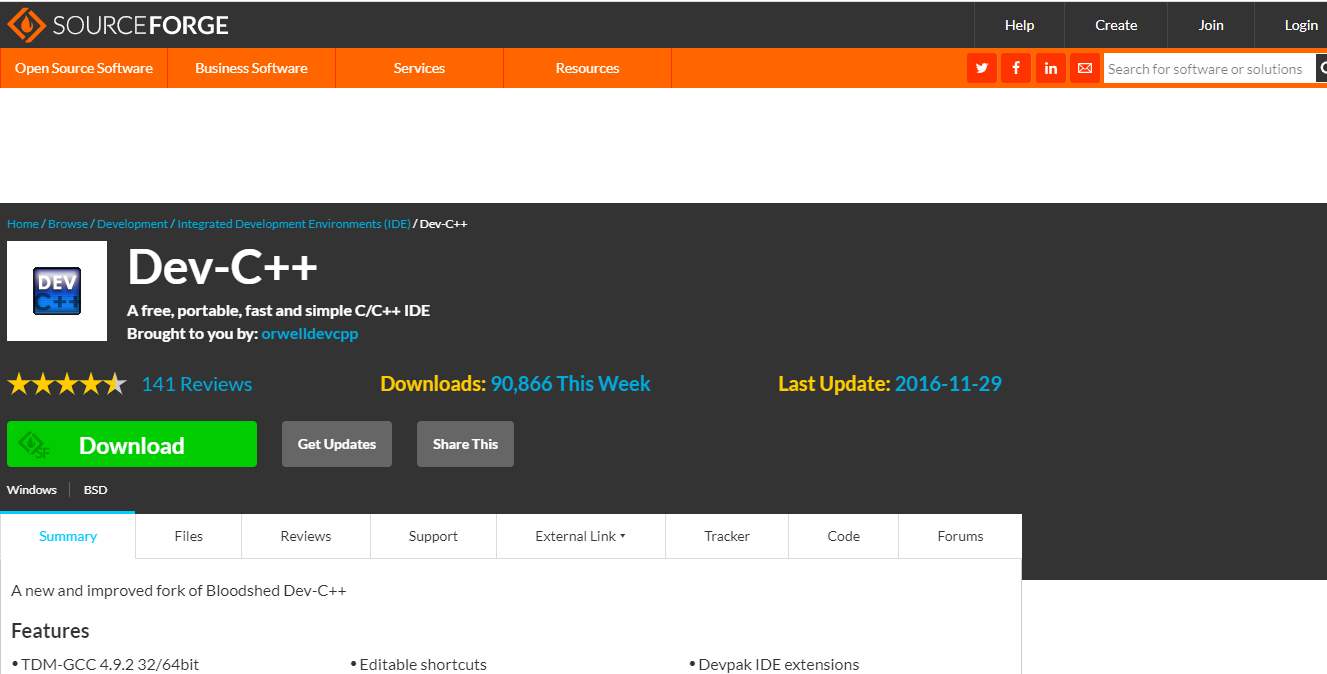Click feature 'Devpak IDE extensions'
Screen dimensions: 1327x674
point(779,664)
